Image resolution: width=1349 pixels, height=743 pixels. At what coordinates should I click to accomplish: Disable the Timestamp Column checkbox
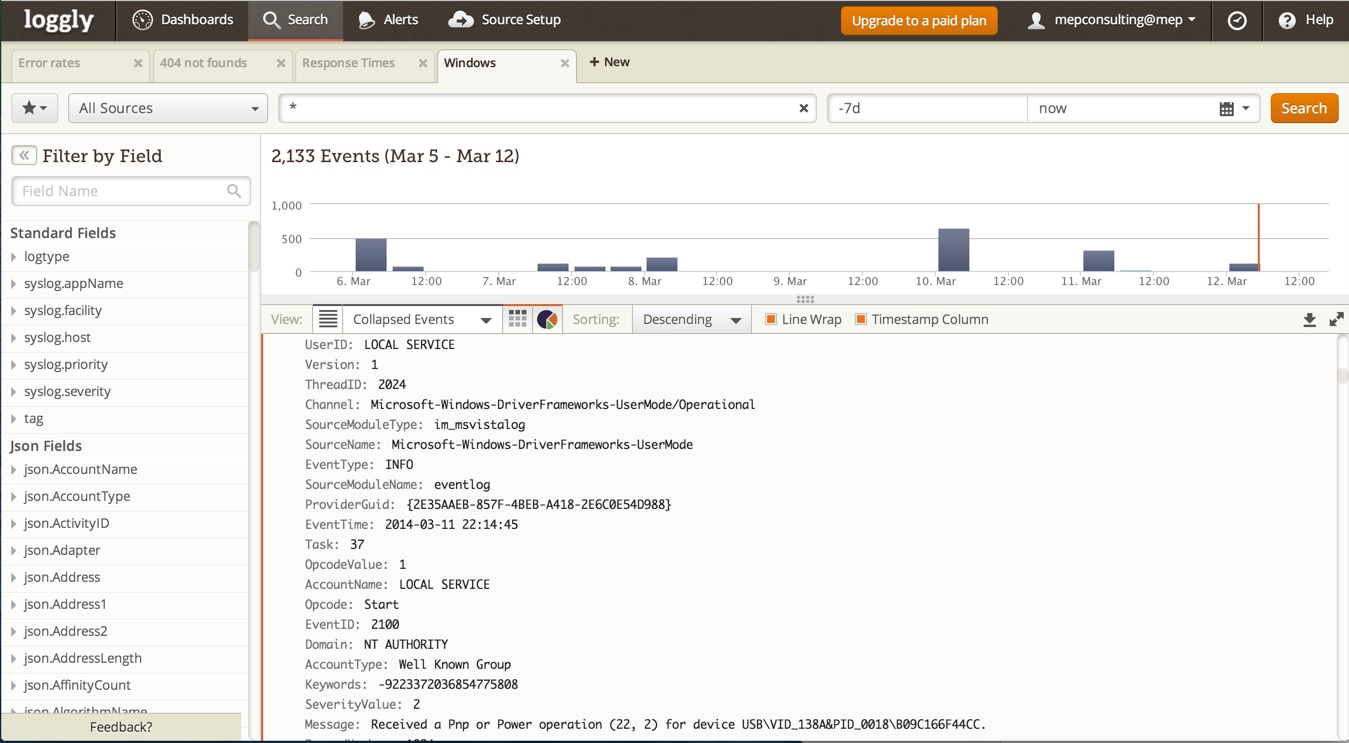861,319
